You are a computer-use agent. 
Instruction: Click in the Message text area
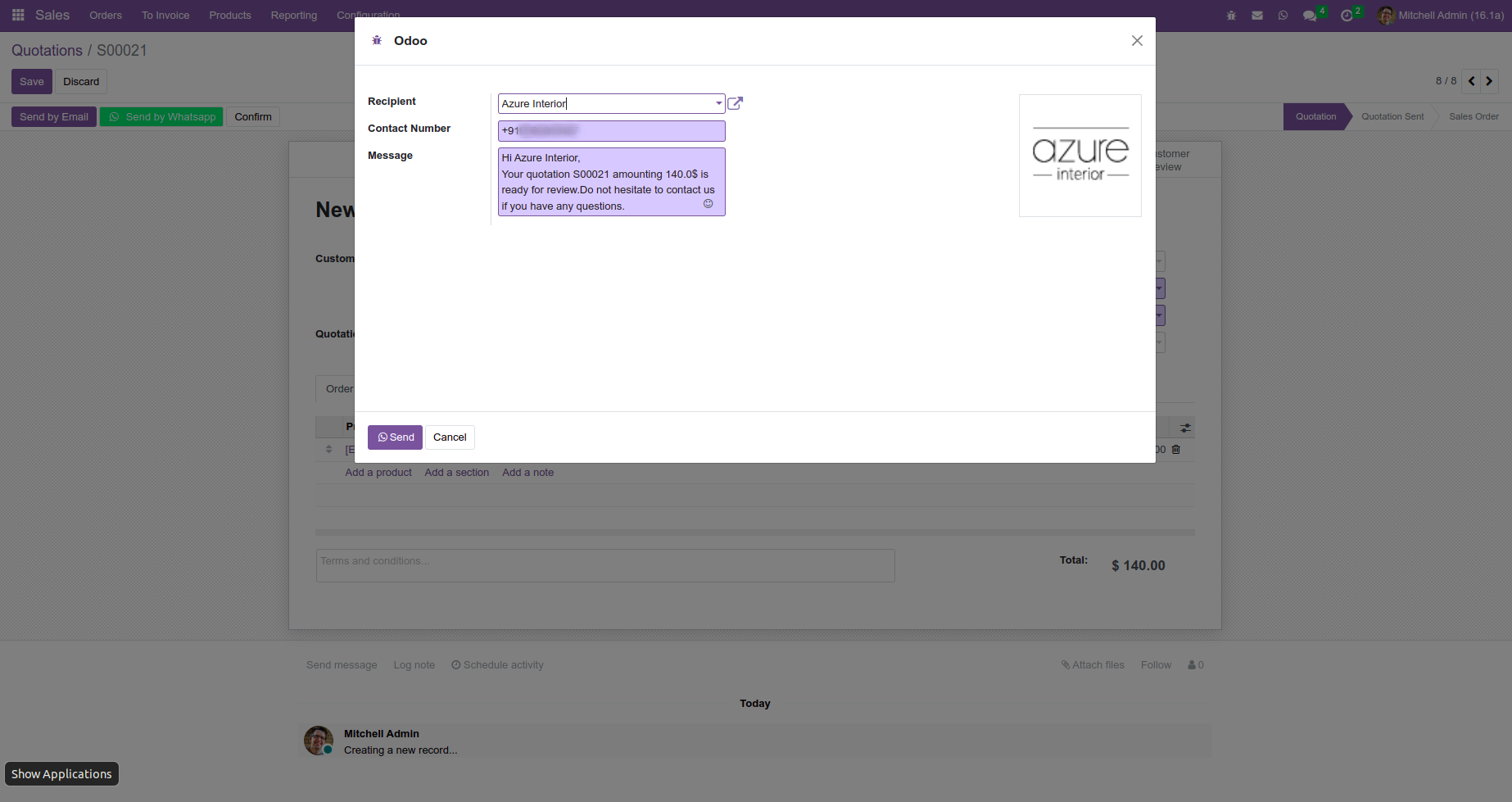tap(611, 182)
